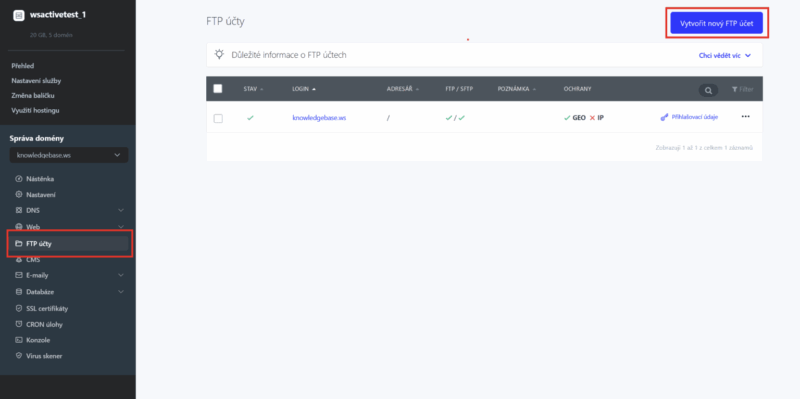The height and width of the screenshot is (399, 800).
Task: Click green status checkmark in STAV column
Action: [x=250, y=117]
